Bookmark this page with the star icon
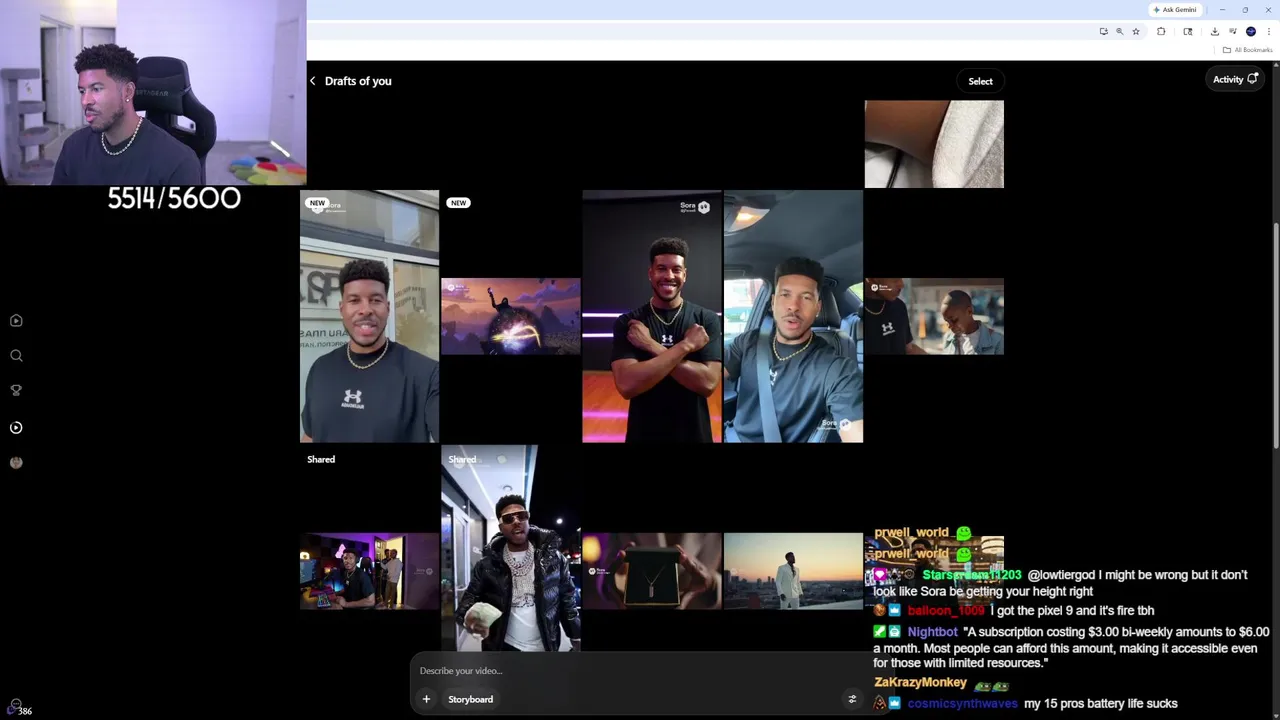Viewport: 1280px width, 720px height. pyautogui.click(x=1136, y=32)
